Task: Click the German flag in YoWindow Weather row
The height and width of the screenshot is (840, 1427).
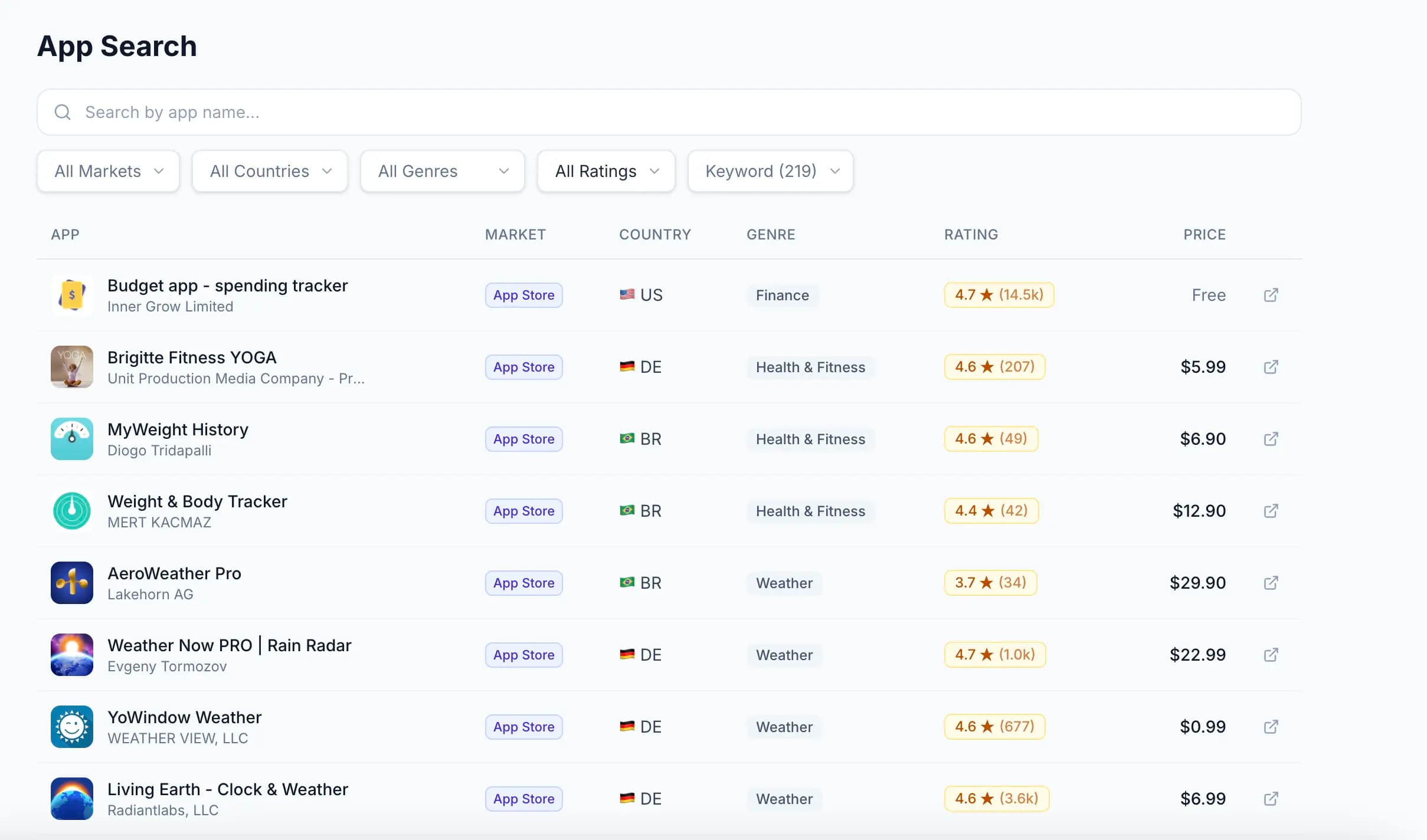Action: pyautogui.click(x=627, y=726)
